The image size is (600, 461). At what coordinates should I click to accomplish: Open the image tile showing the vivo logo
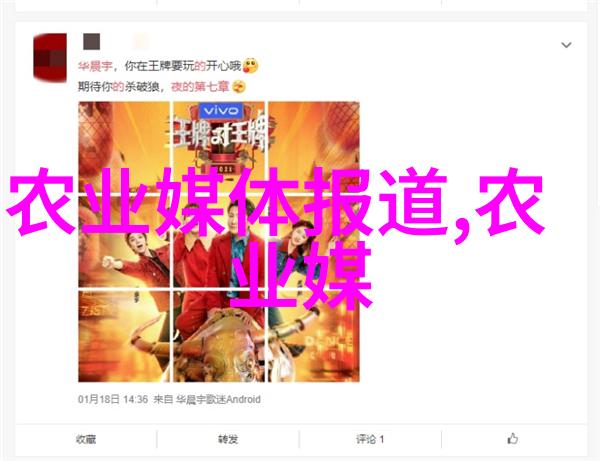click(x=219, y=148)
